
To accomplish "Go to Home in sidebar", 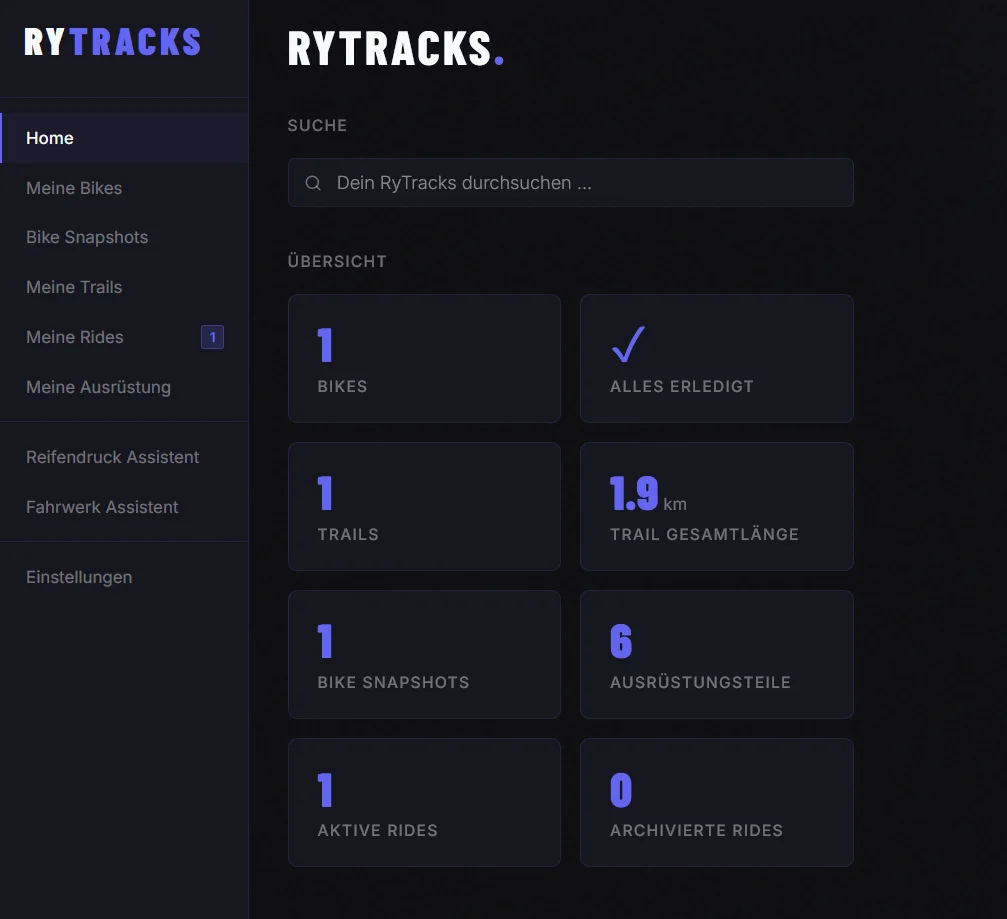I will (125, 138).
